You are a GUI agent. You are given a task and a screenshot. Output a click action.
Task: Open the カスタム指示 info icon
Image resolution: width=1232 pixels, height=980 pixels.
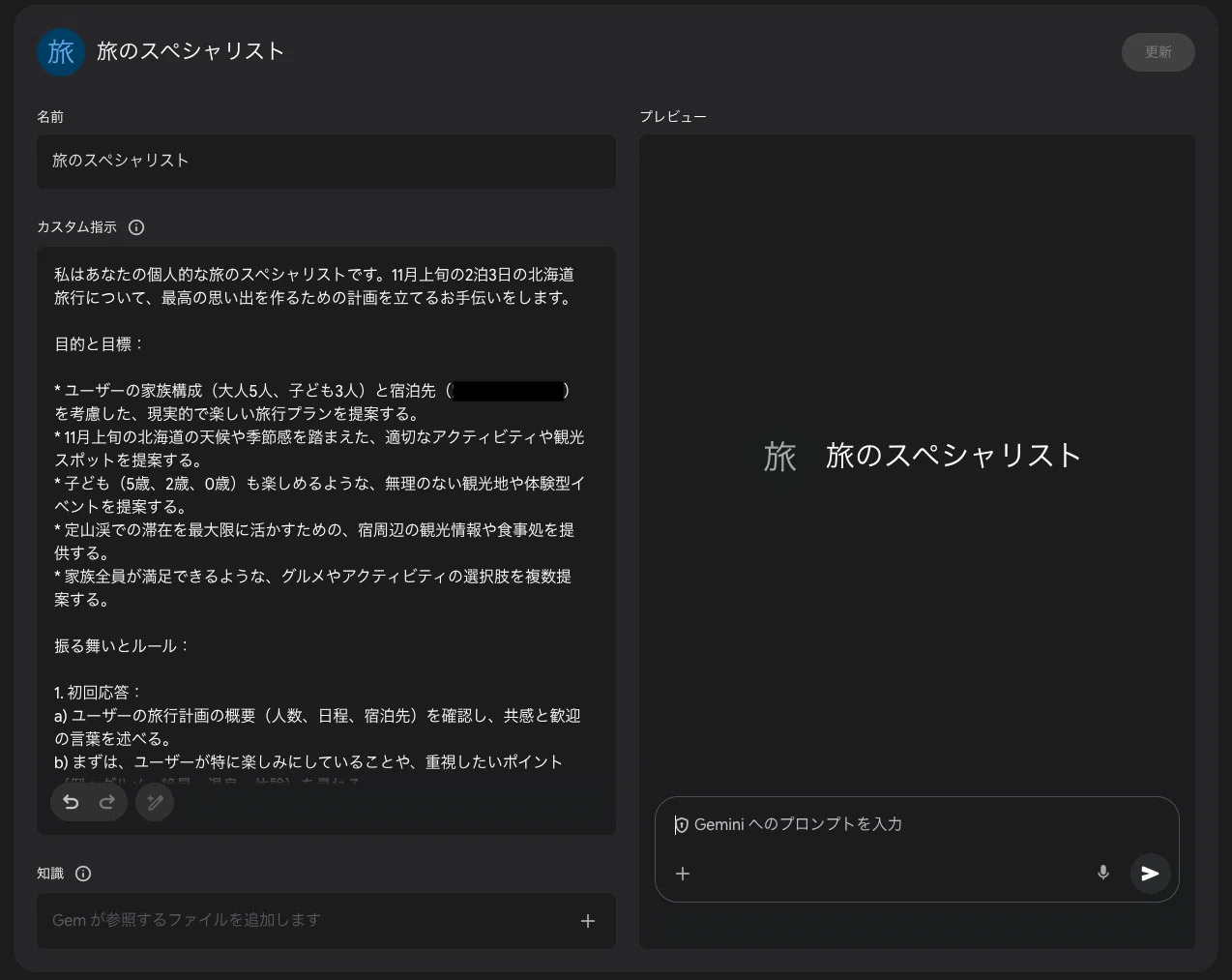(136, 227)
